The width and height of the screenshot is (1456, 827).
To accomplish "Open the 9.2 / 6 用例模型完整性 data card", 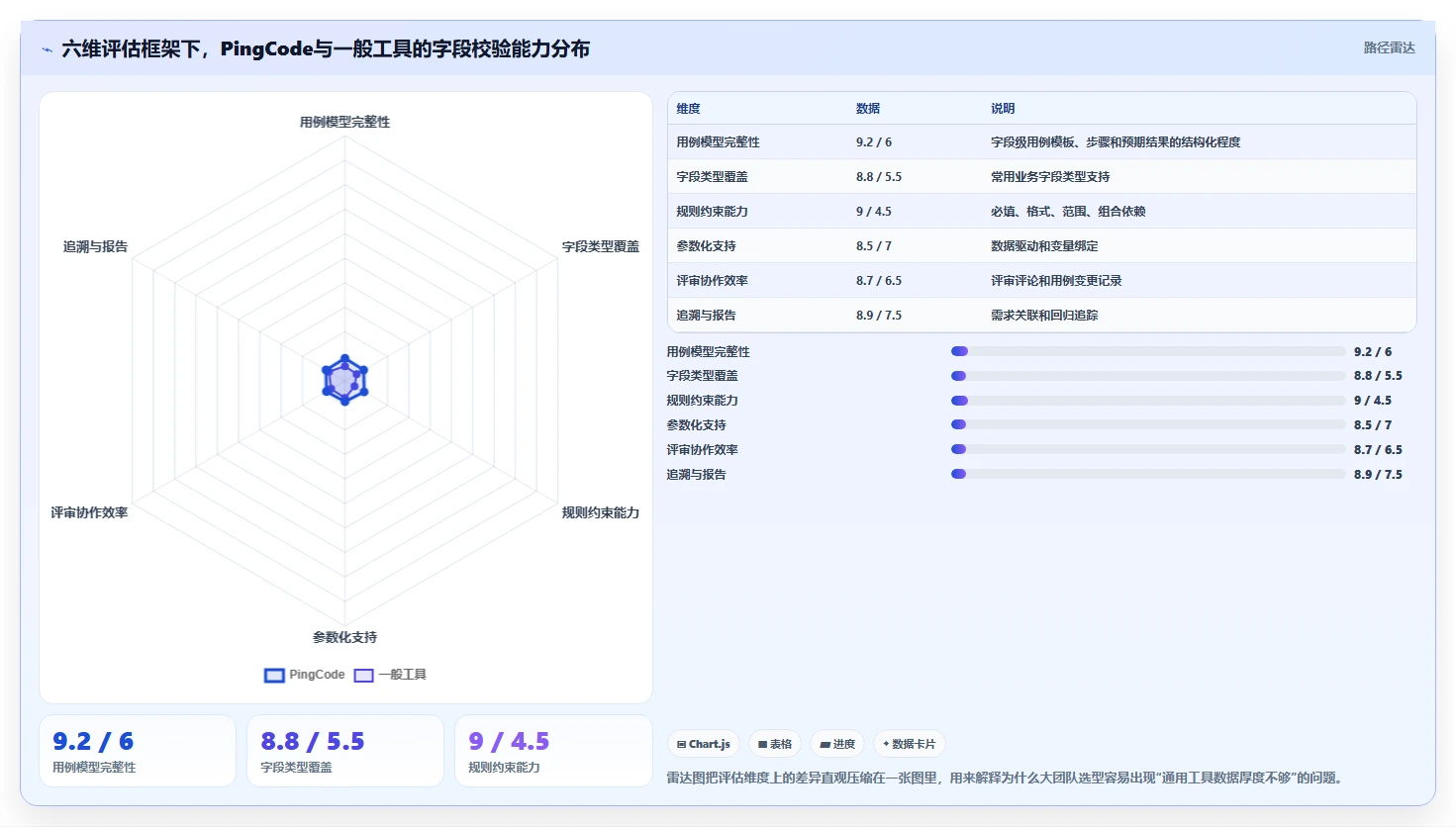I will tap(138, 751).
